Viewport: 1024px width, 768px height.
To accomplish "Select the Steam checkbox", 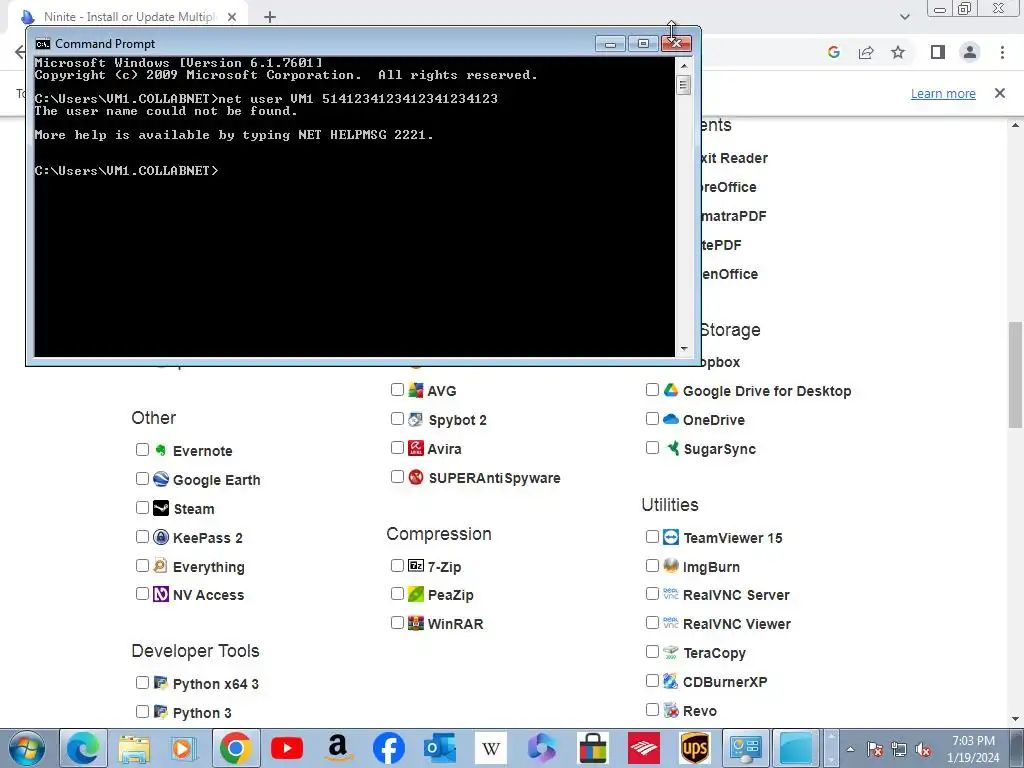I will 142,507.
